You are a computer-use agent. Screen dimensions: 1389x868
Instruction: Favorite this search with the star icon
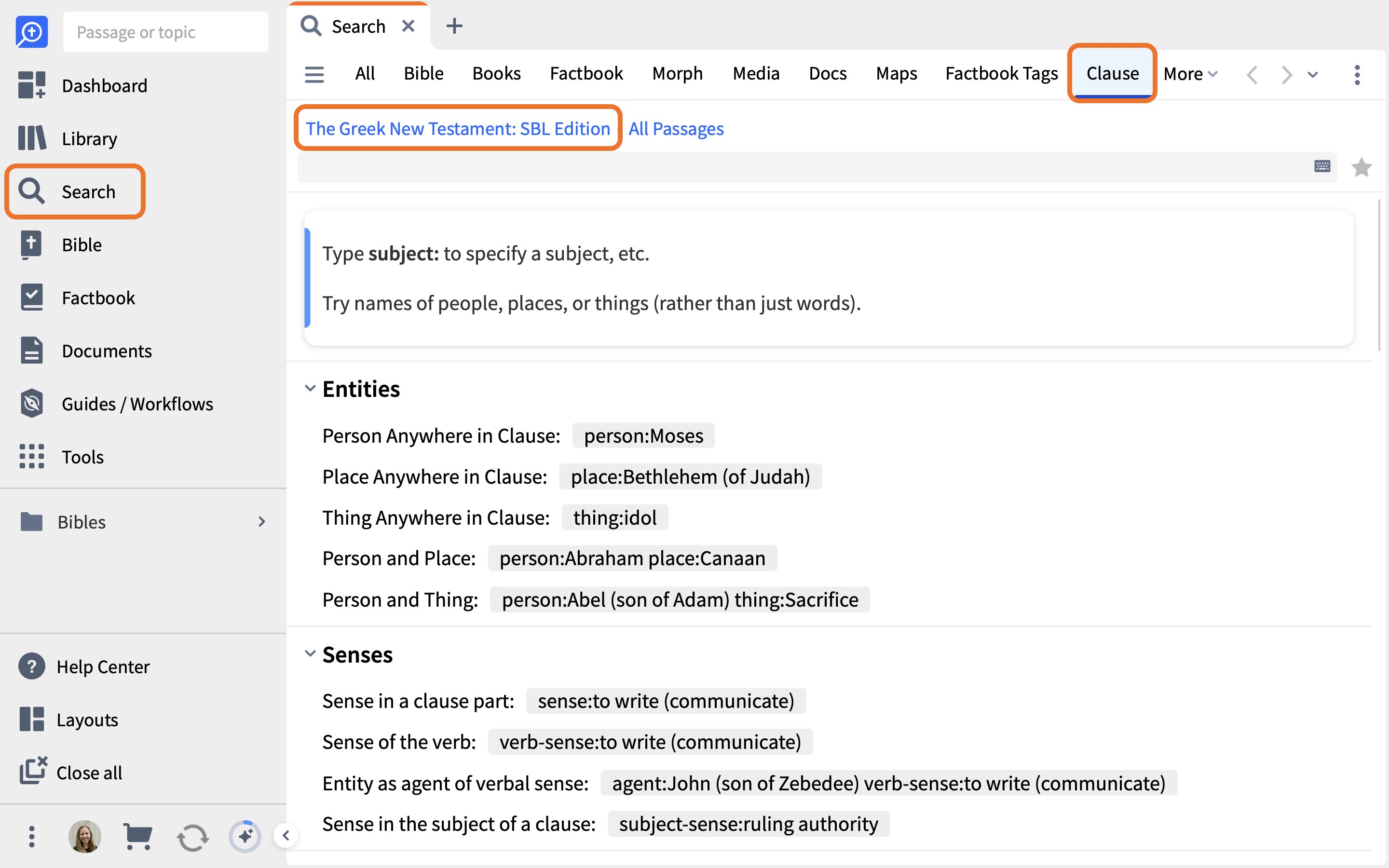pos(1361,167)
